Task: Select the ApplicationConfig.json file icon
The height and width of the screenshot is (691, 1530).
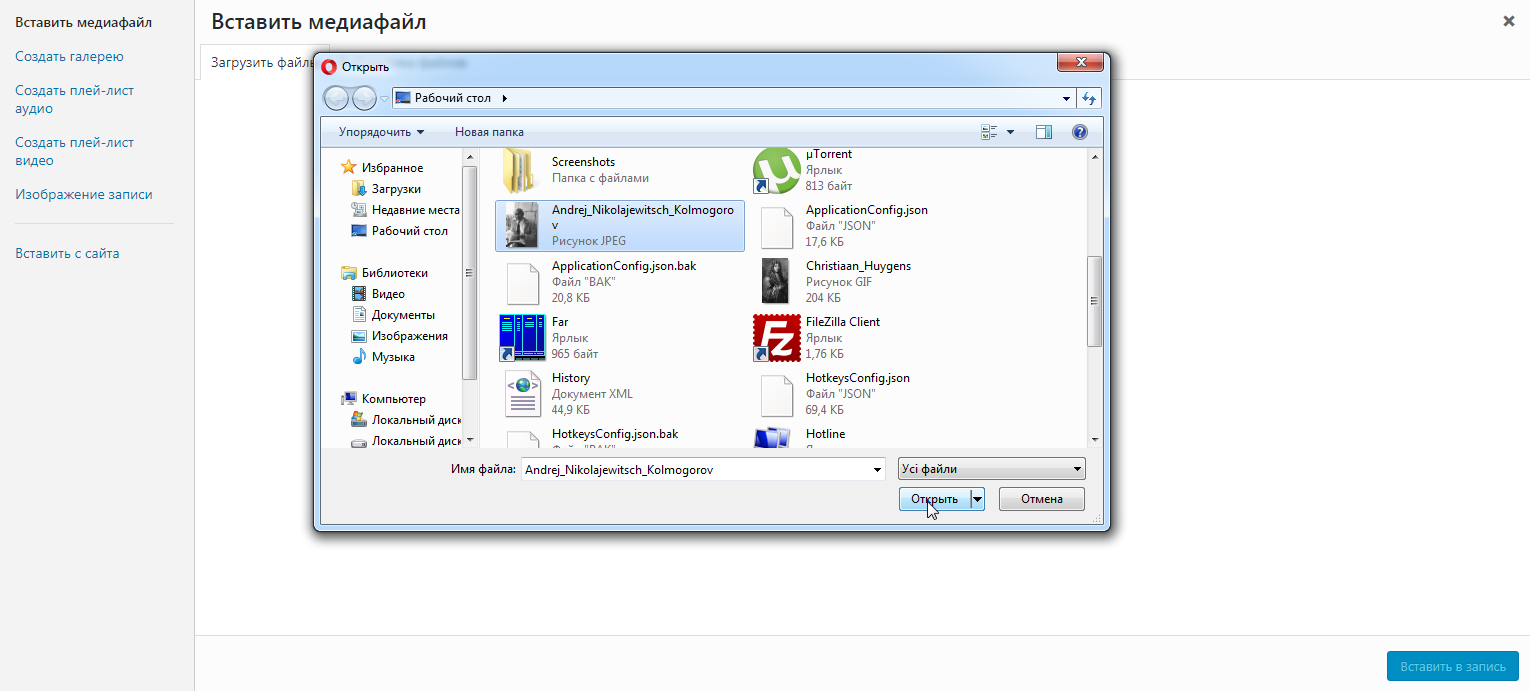Action: [x=776, y=226]
